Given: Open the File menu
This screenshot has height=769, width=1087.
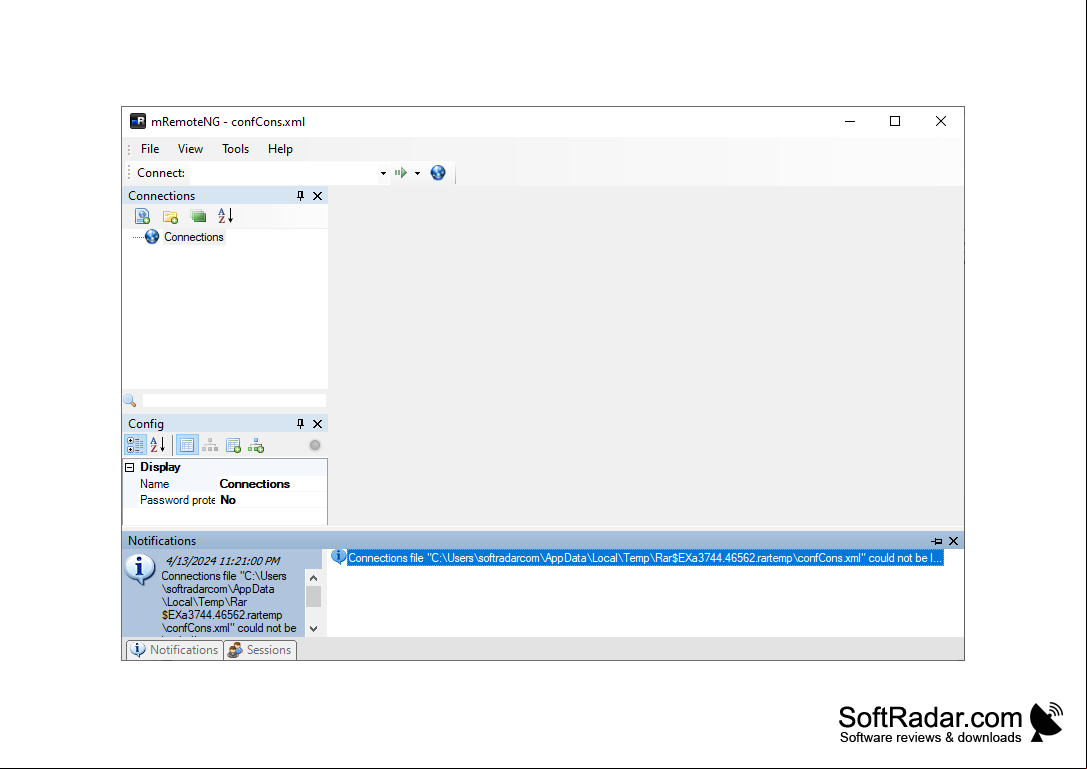Looking at the screenshot, I should (x=150, y=149).
